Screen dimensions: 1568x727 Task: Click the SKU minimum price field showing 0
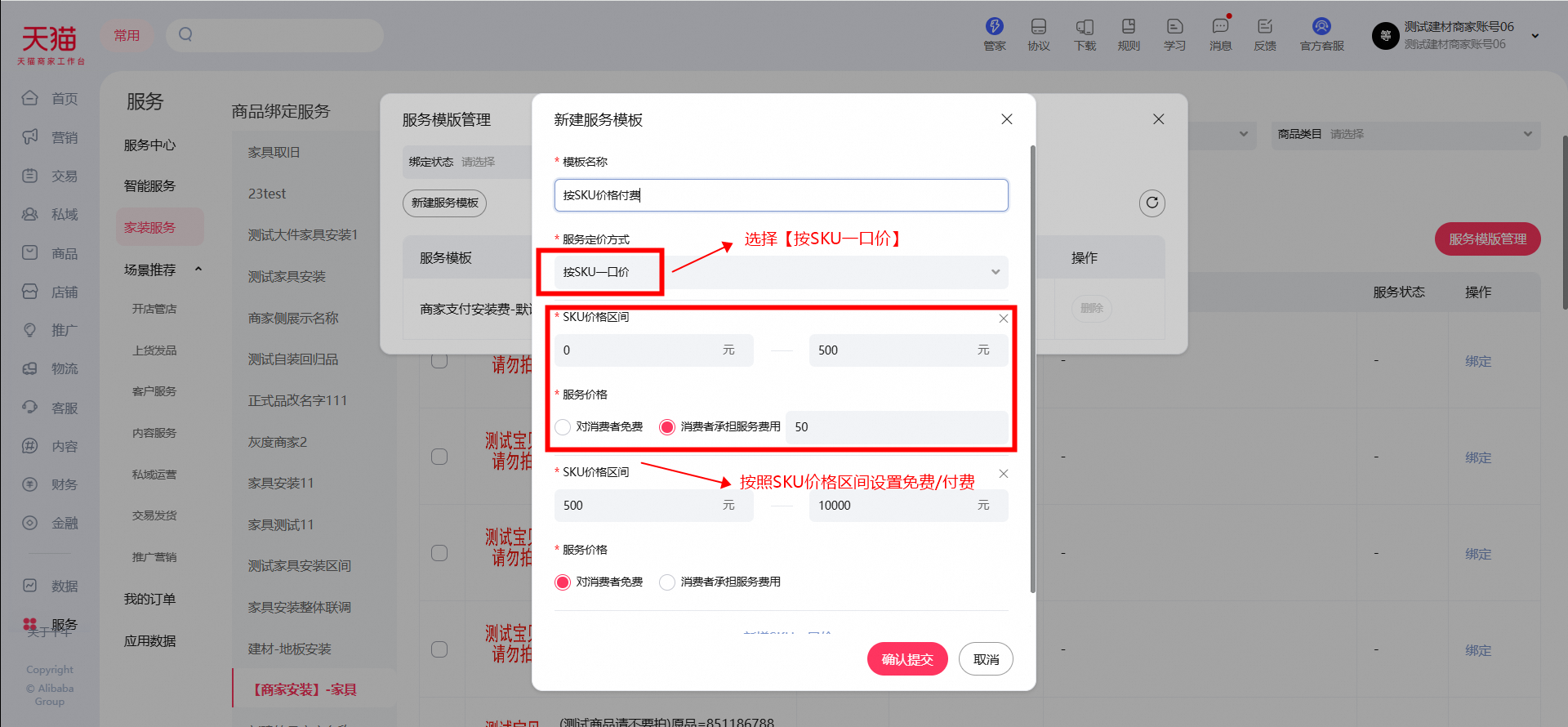tap(653, 350)
